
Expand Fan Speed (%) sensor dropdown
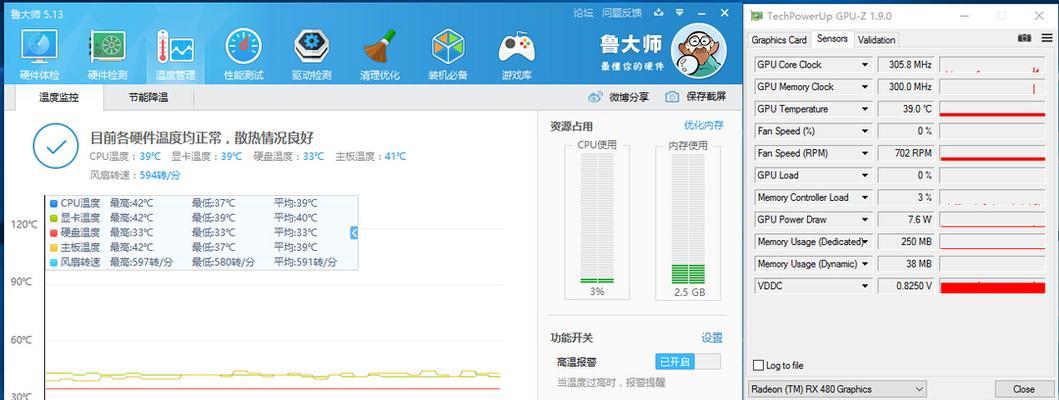(x=864, y=131)
